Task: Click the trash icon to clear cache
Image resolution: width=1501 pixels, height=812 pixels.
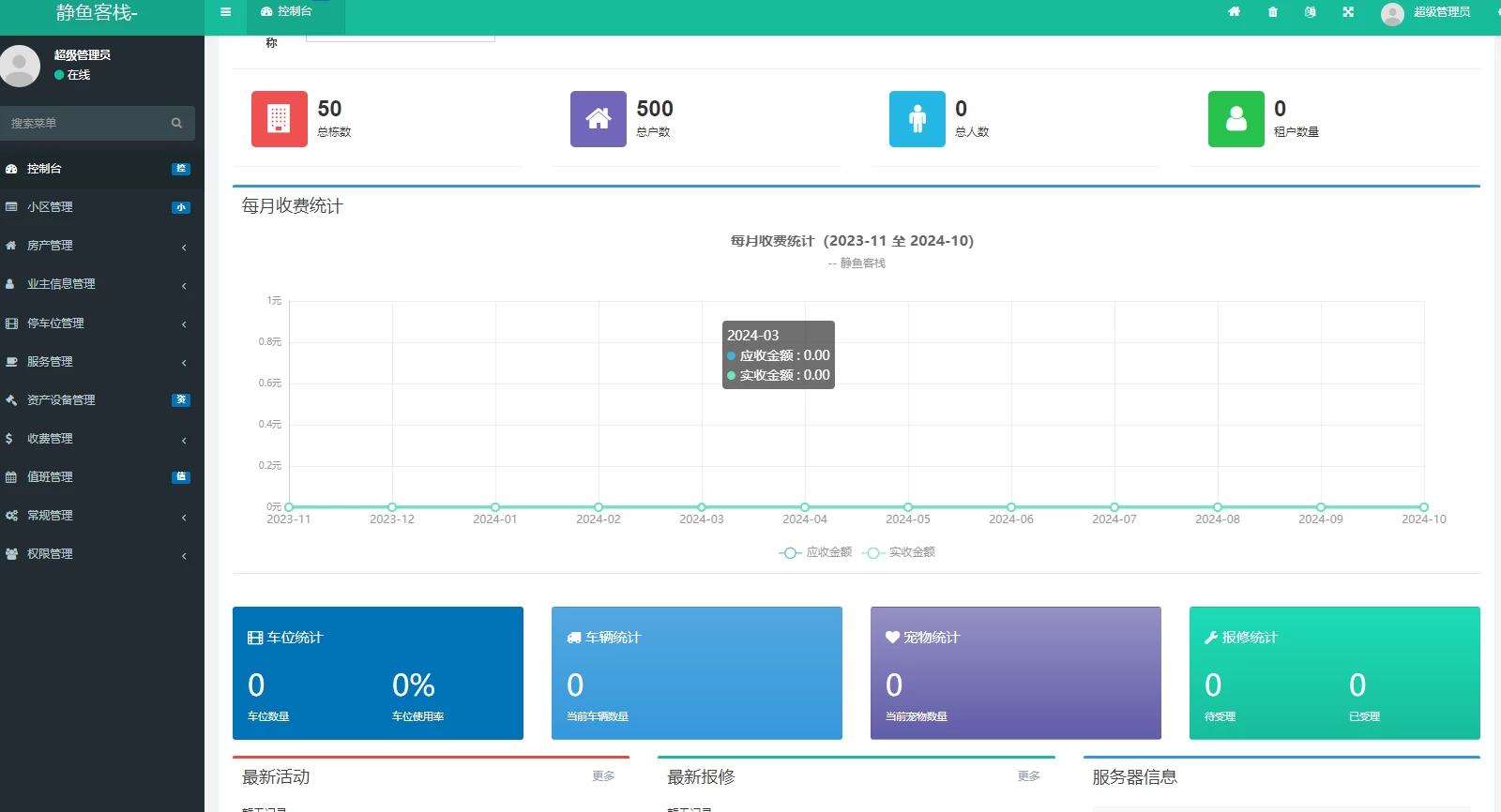Action: point(1273,12)
